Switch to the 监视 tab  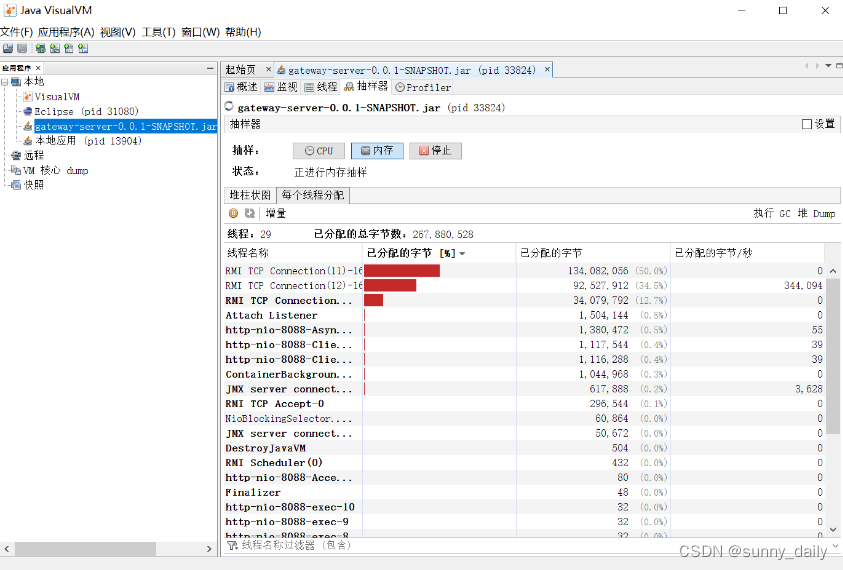click(281, 87)
